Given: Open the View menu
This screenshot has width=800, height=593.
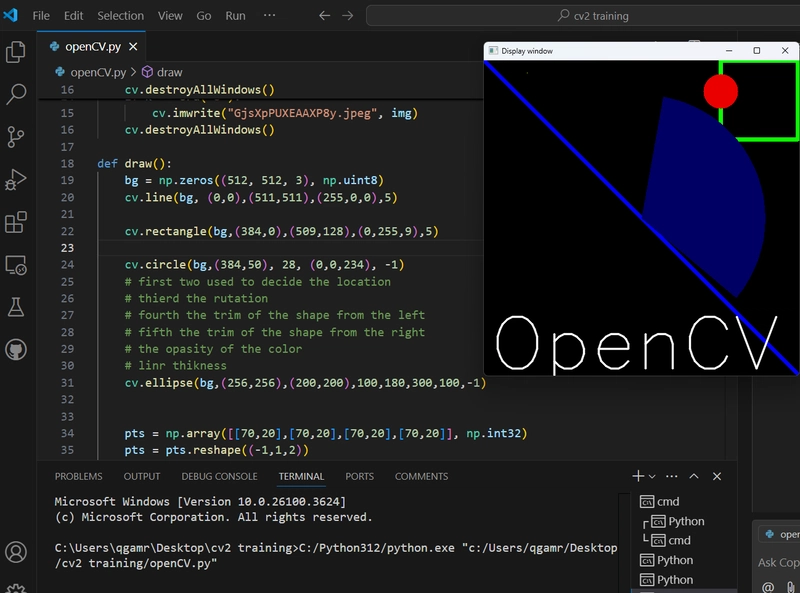Looking at the screenshot, I should tap(170, 16).
